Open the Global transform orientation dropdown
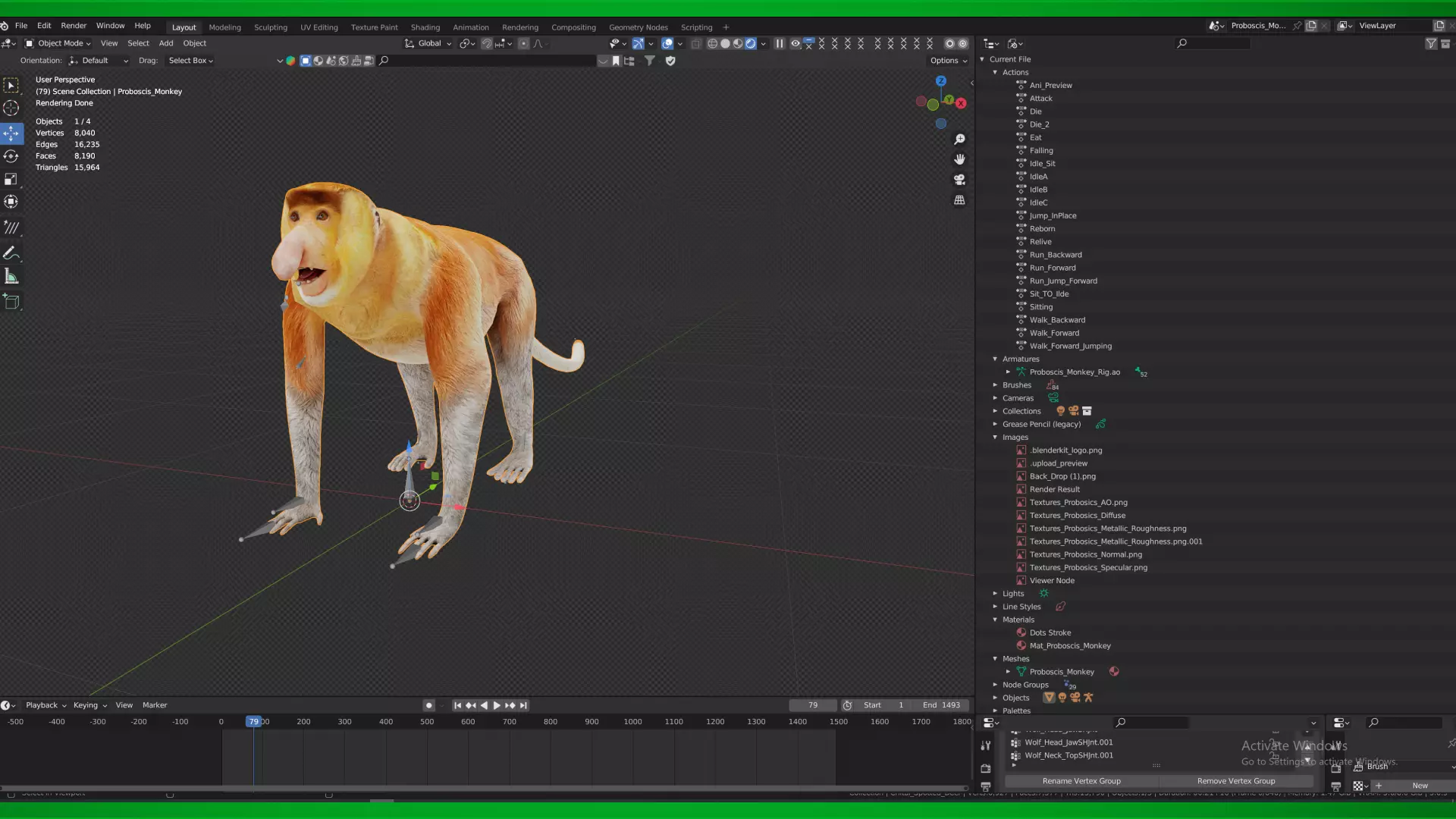Screen dimensions: 1456x819 coord(428,44)
